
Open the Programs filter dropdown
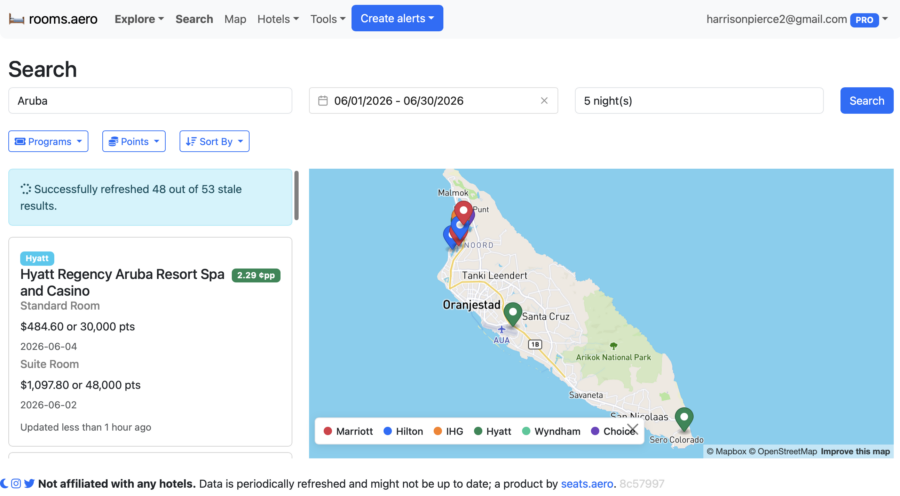[48, 141]
